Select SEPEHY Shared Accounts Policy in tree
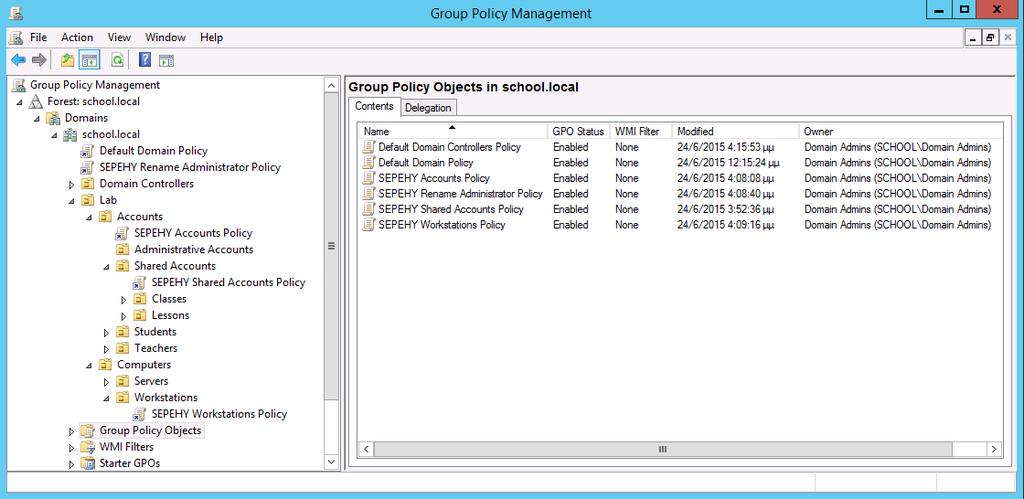Viewport: 1024px width, 499px height. pyautogui.click(x=228, y=283)
